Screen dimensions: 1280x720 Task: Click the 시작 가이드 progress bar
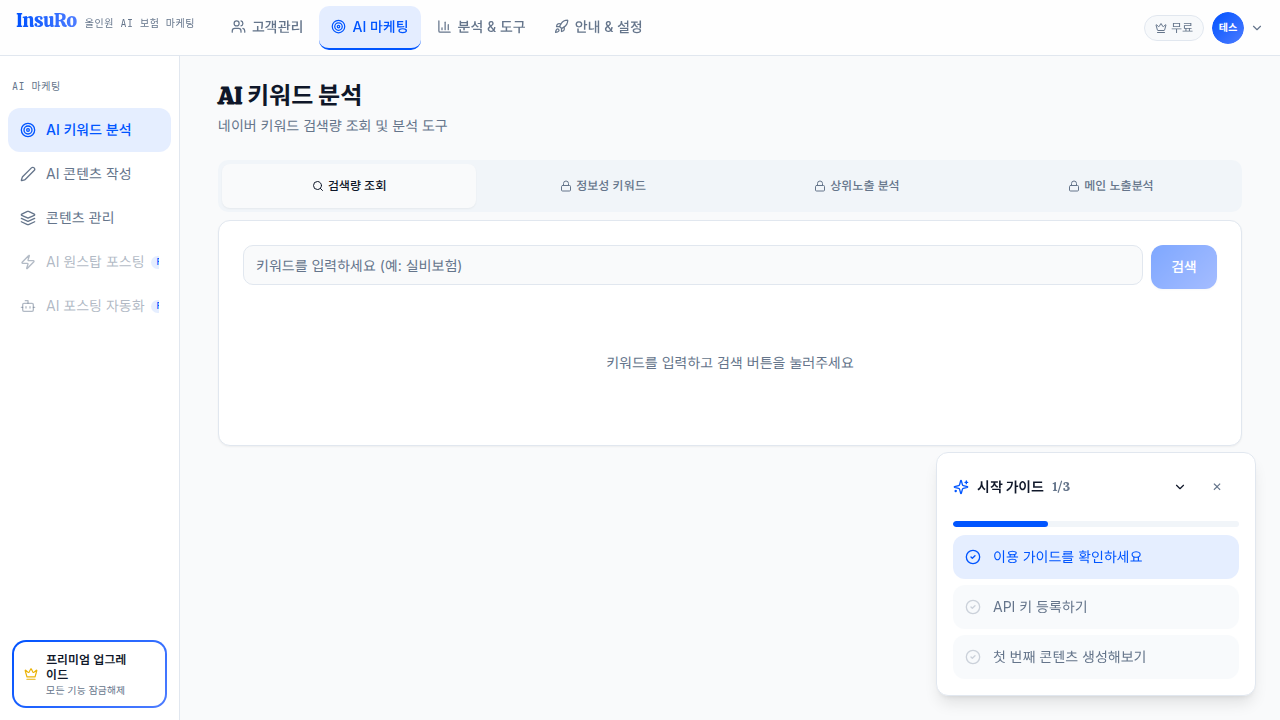[1095, 524]
